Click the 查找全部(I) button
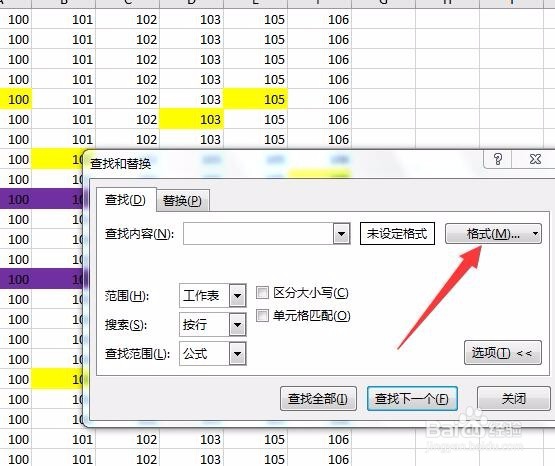This screenshot has height=466, width=555. [318, 399]
